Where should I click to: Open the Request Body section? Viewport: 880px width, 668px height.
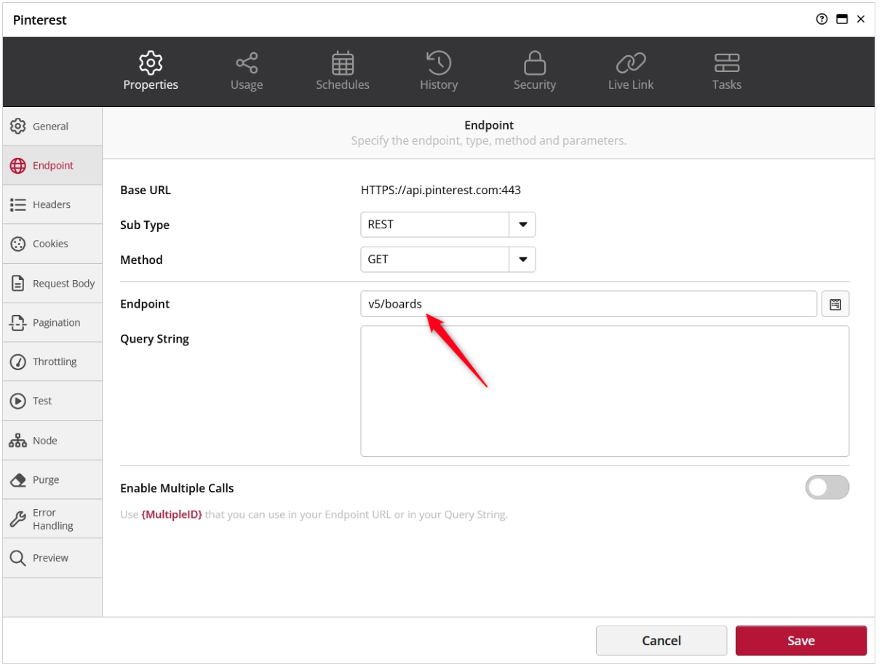pyautogui.click(x=53, y=284)
